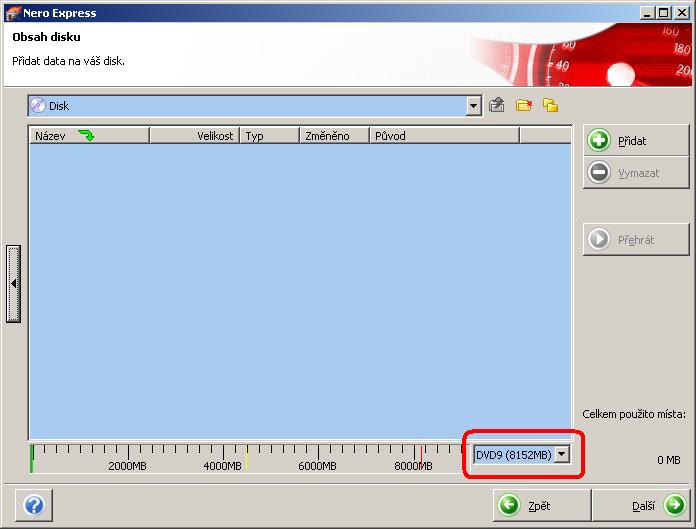Screen dimensions: 696x529
Task: Open help with the question mark button
Action: [34, 505]
